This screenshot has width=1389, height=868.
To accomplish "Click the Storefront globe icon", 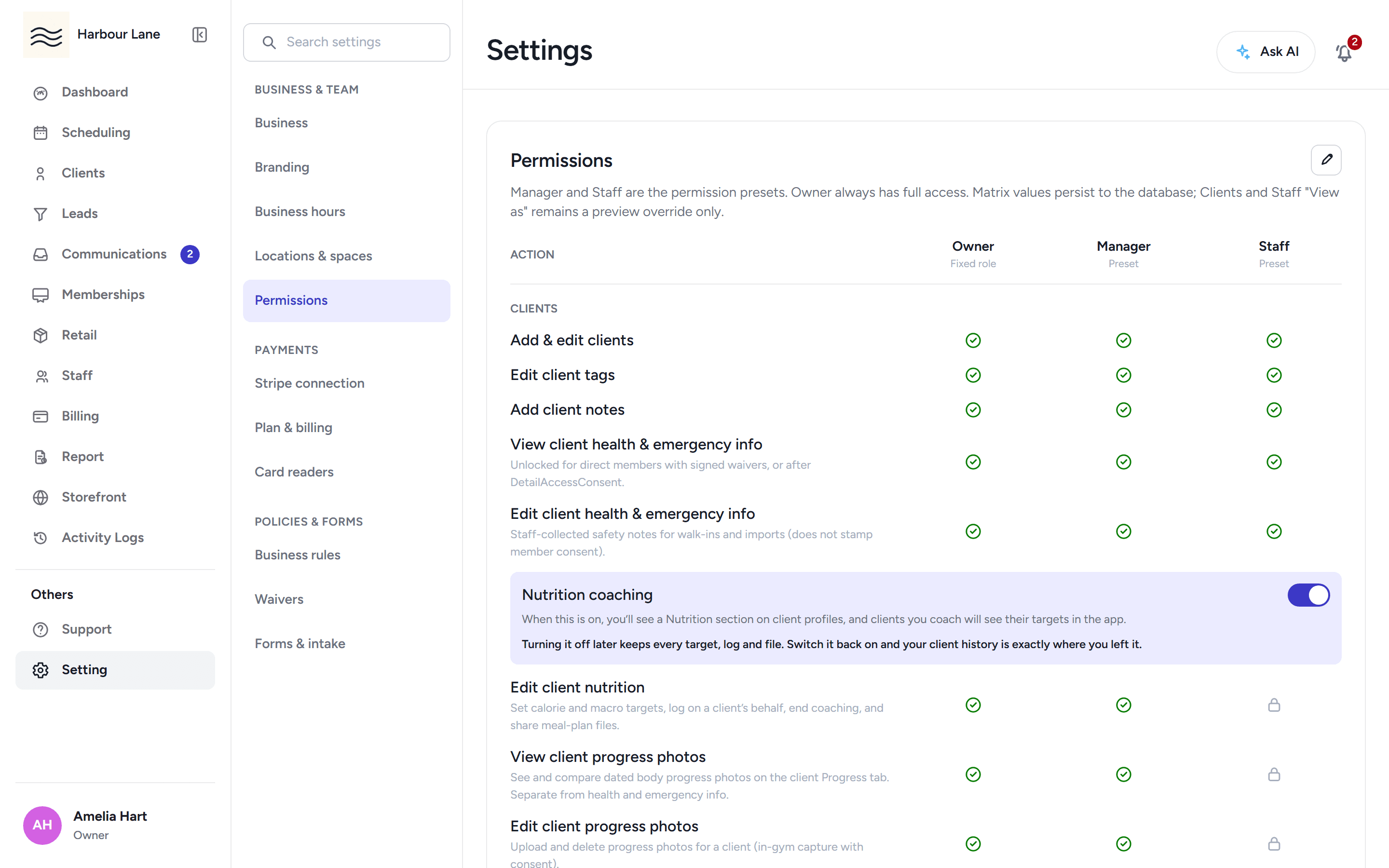I will coord(40,497).
